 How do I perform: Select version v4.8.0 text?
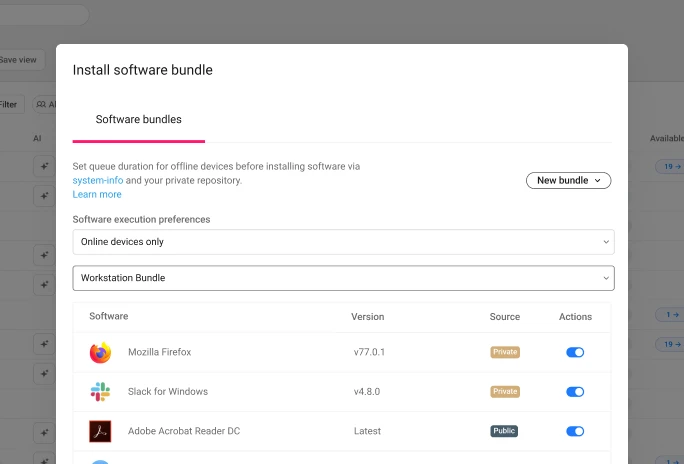[x=367, y=392]
